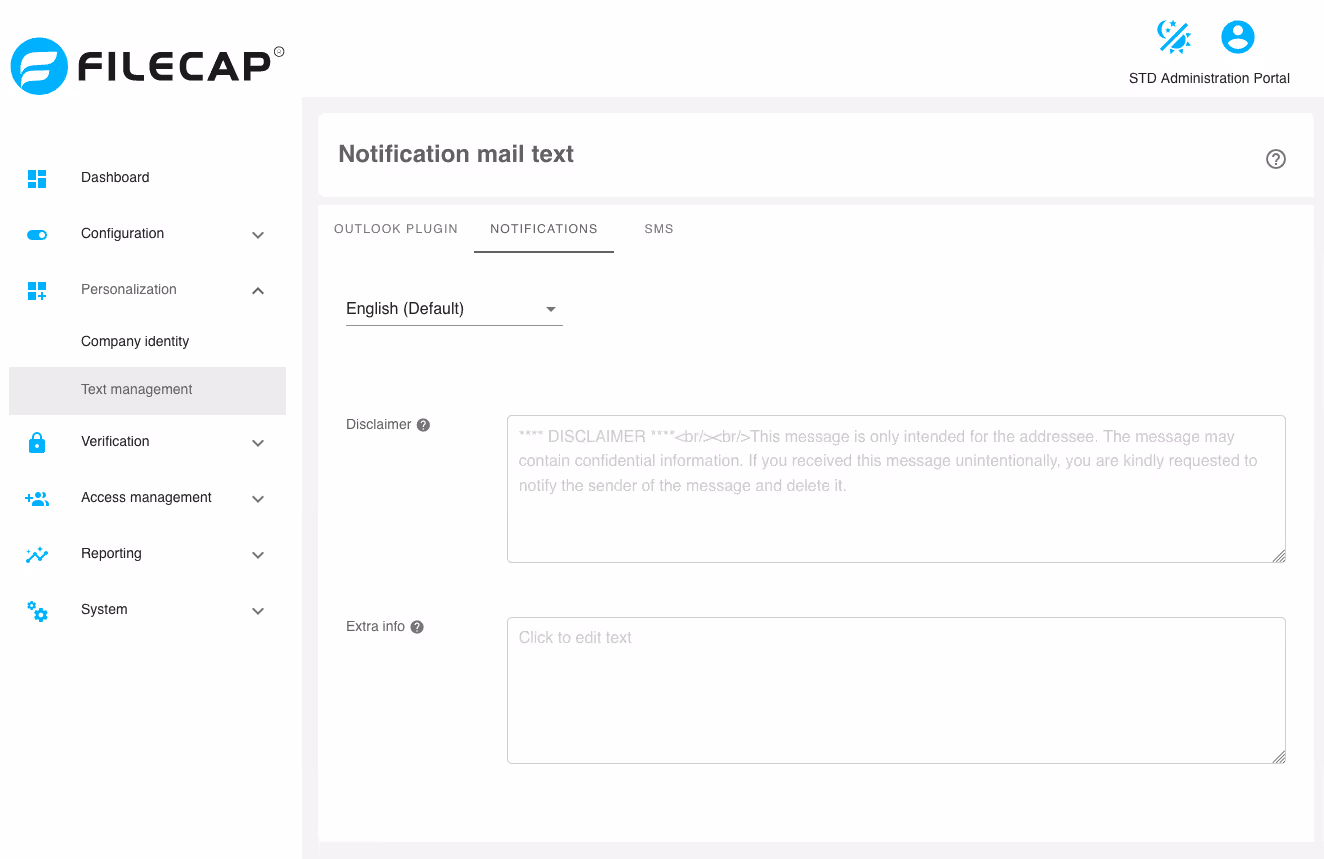The width and height of the screenshot is (1324, 859).
Task: Expand the Configuration menu chevron
Action: [258, 235]
